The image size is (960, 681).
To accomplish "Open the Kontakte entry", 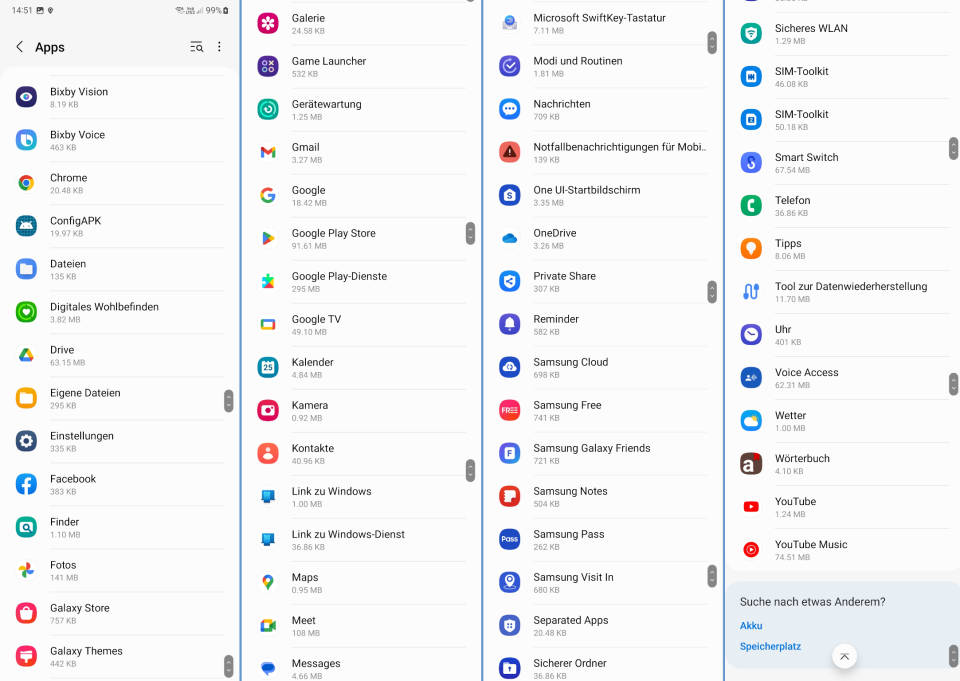I will coord(361,454).
